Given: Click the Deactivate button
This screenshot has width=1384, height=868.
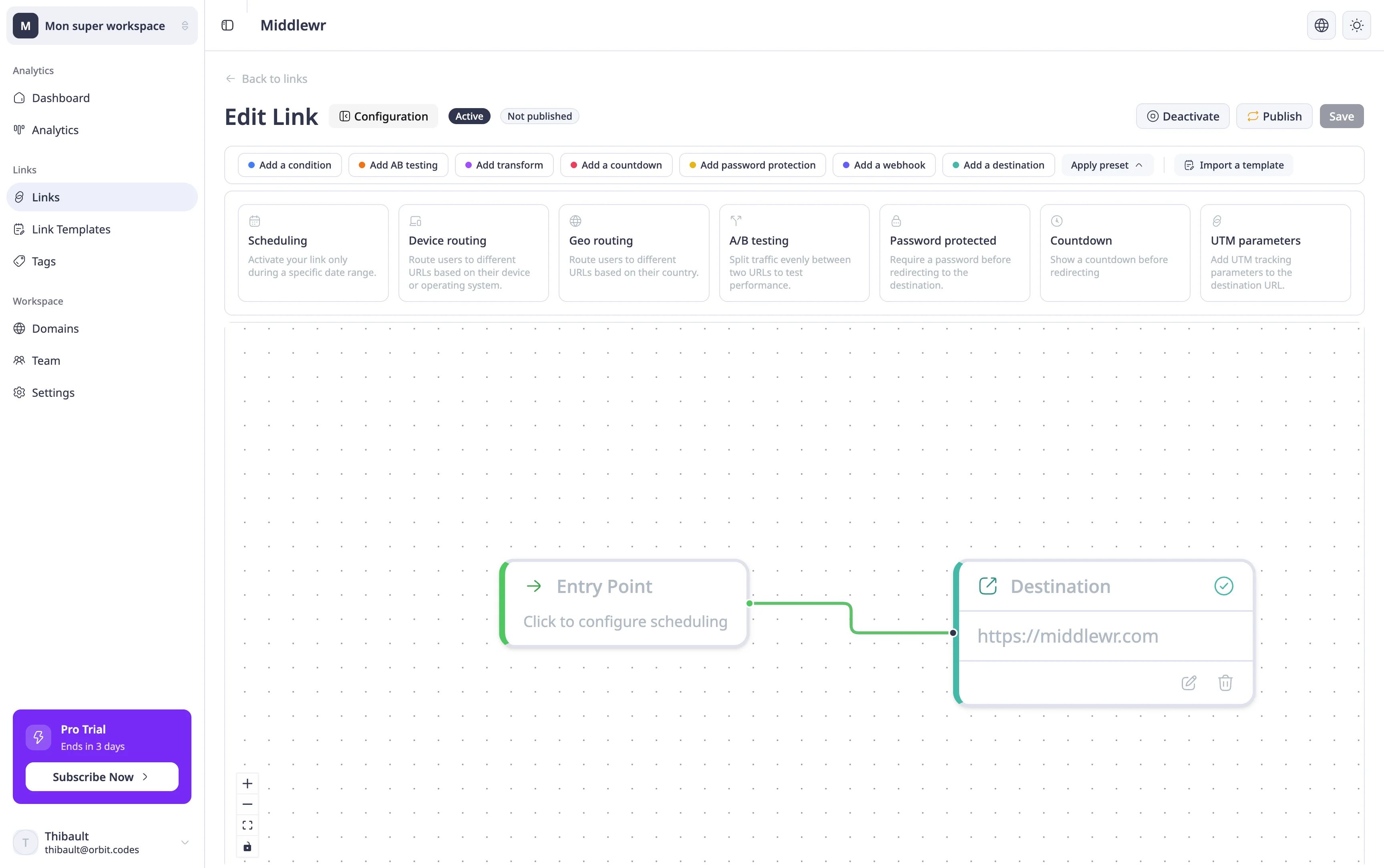Looking at the screenshot, I should pyautogui.click(x=1183, y=116).
